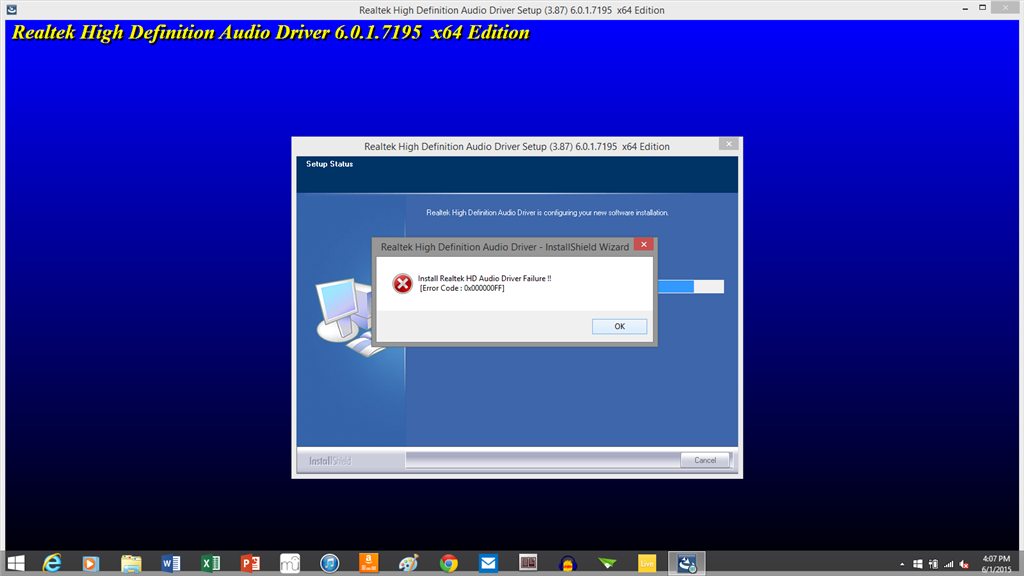Click the 'Error Code : 0x000000FF' text
The width and height of the screenshot is (1024, 576).
pyautogui.click(x=462, y=288)
